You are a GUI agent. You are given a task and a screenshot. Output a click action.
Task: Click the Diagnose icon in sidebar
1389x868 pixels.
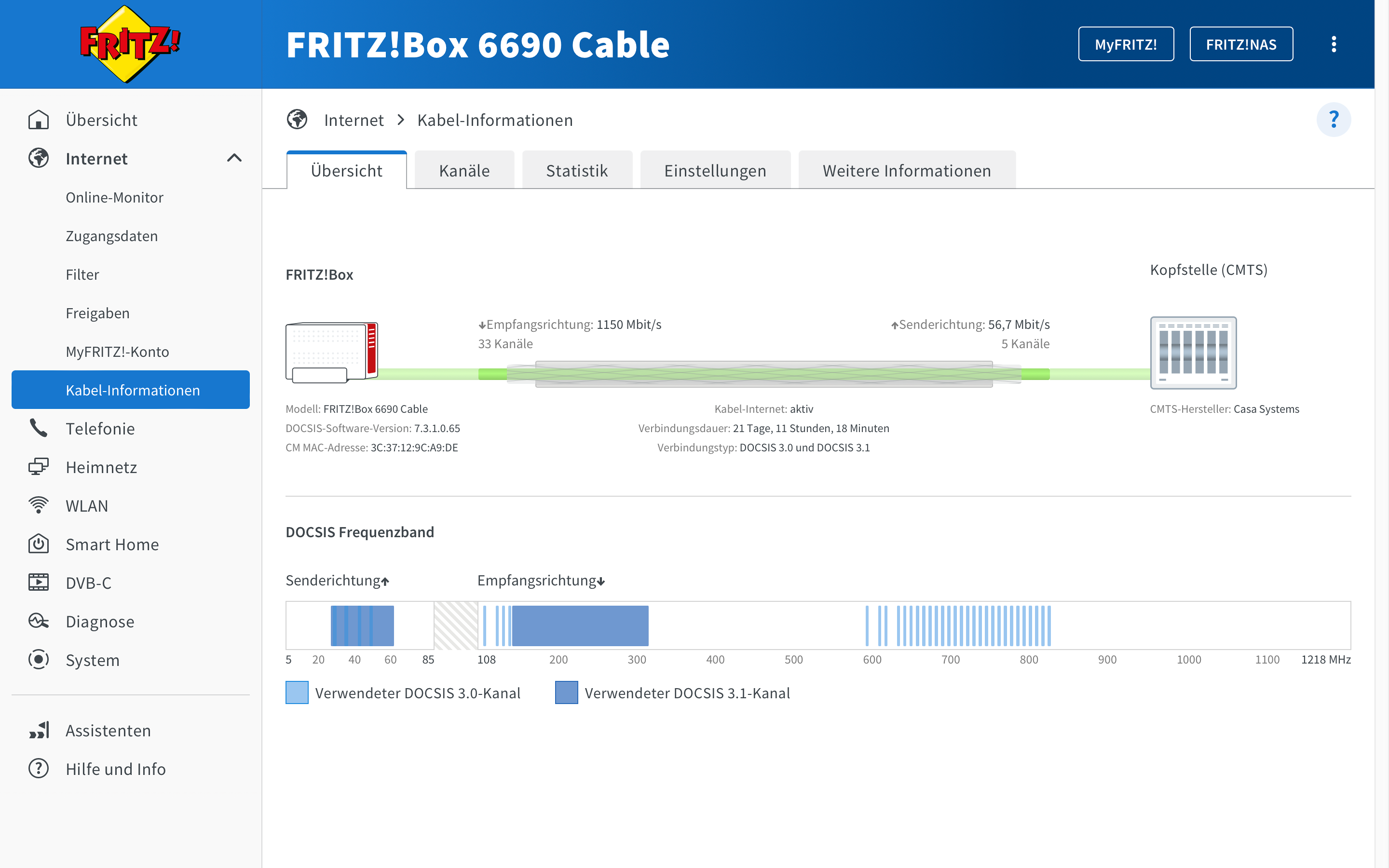click(39, 621)
